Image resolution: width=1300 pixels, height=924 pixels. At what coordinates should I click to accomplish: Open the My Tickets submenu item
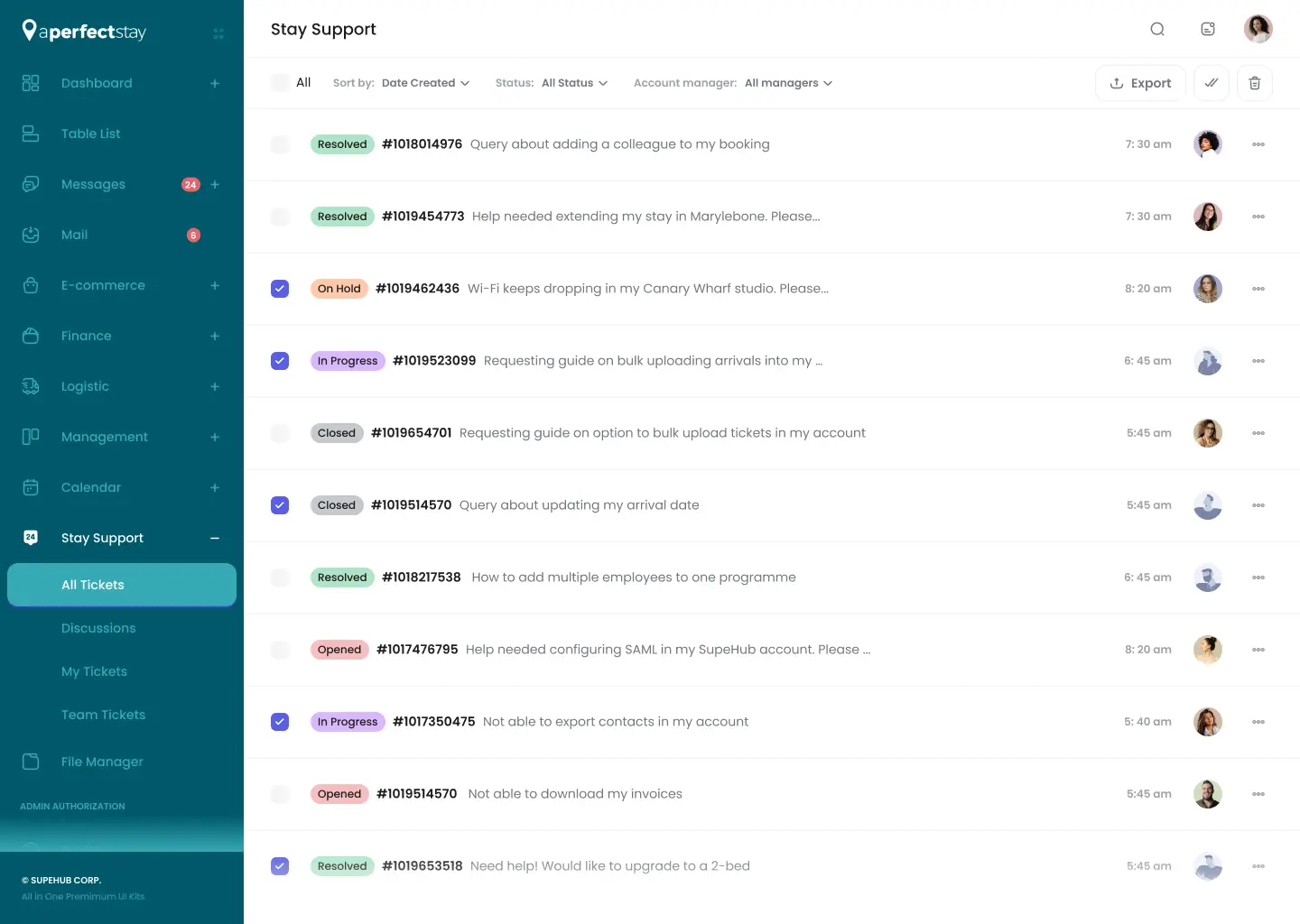tap(94, 671)
